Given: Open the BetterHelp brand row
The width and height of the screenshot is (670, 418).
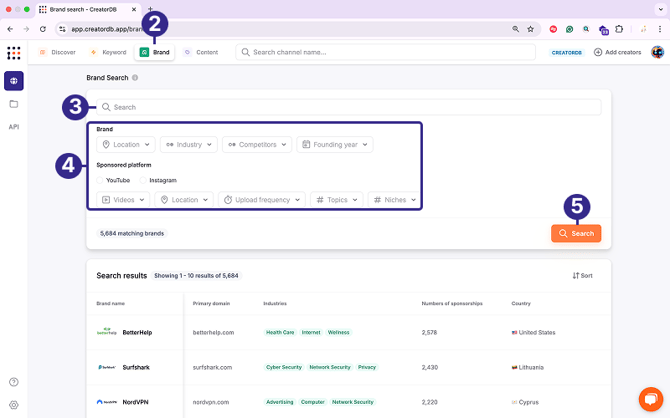Looking at the screenshot, I should click(x=349, y=333).
